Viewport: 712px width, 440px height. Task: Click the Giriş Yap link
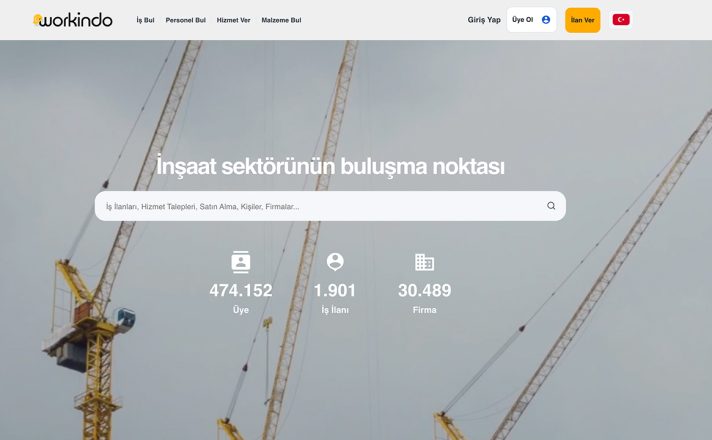[x=484, y=20]
